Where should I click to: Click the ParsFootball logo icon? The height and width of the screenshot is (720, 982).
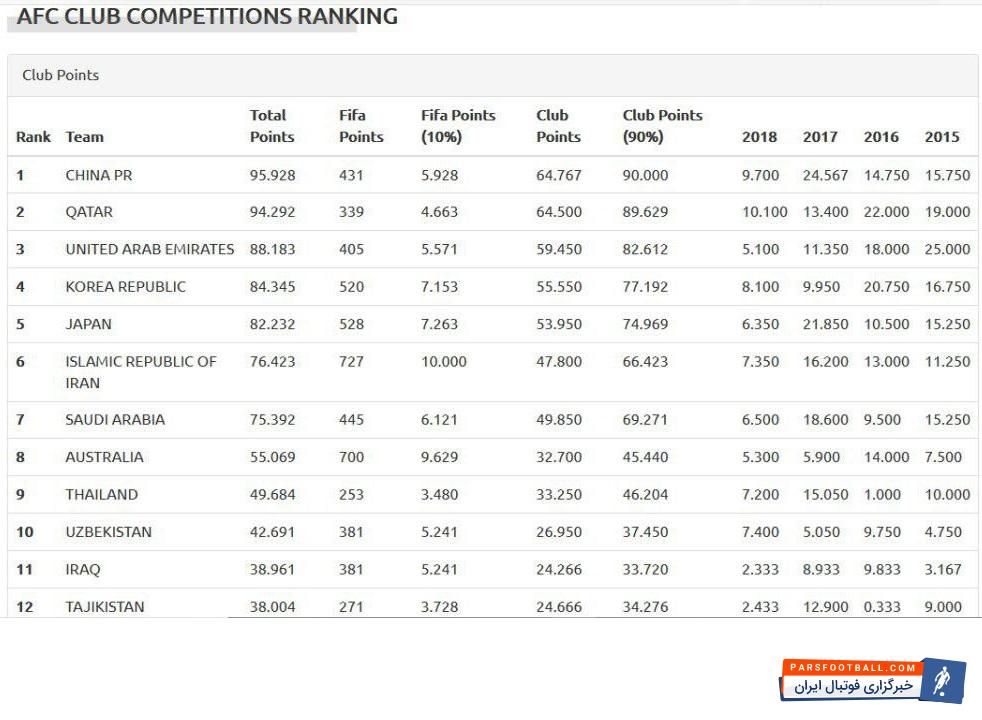click(x=941, y=681)
